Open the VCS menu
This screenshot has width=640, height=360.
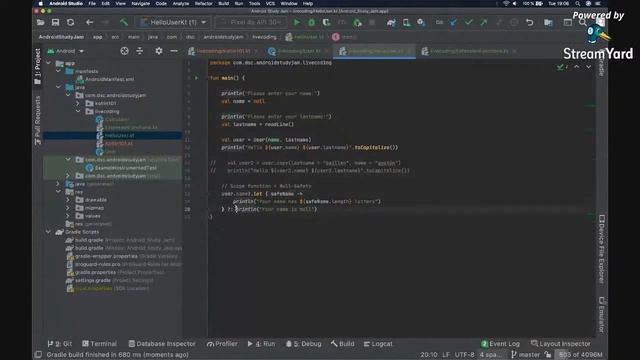coord(270,3)
